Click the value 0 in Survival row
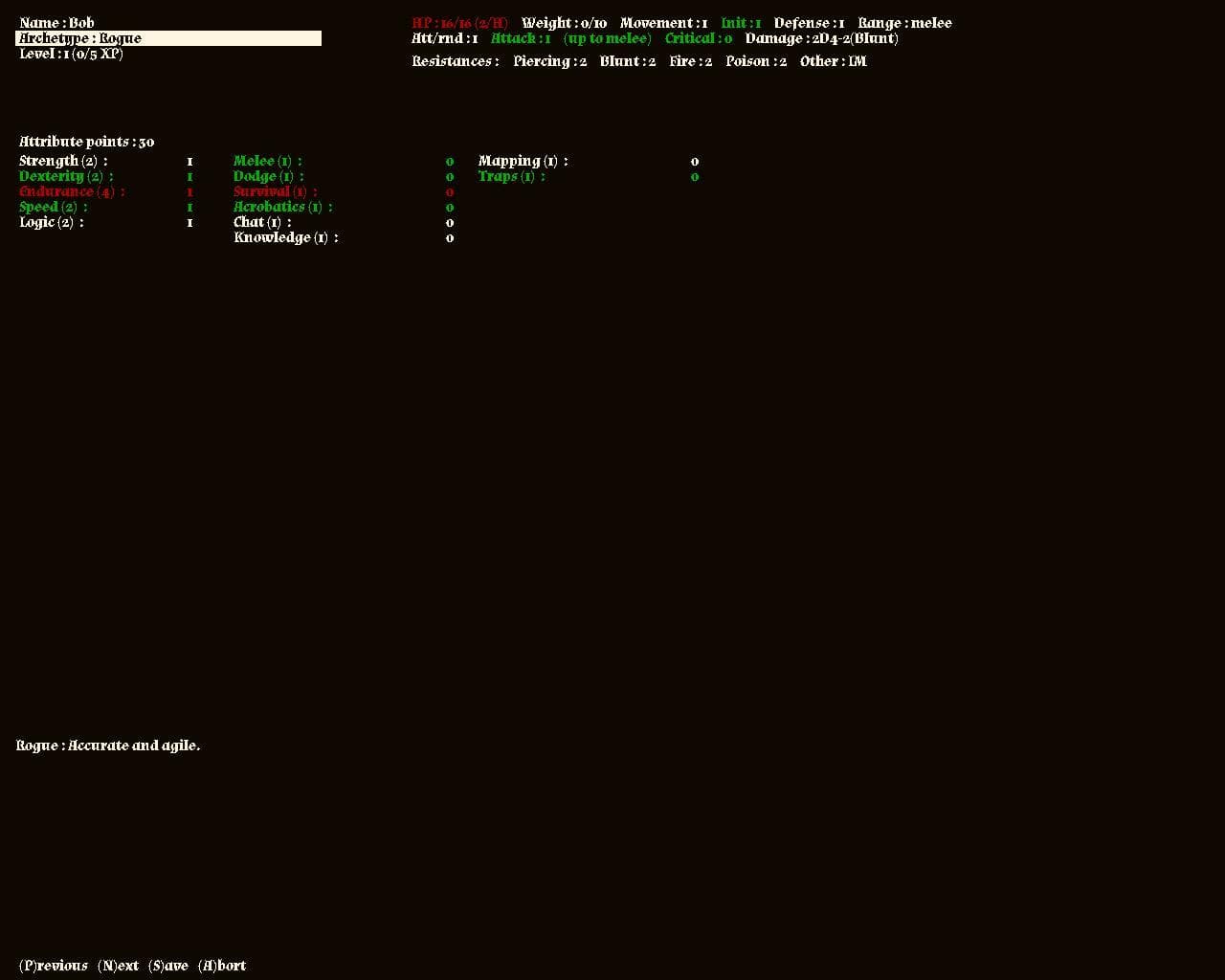The width and height of the screenshot is (1225, 980). pyautogui.click(x=450, y=192)
